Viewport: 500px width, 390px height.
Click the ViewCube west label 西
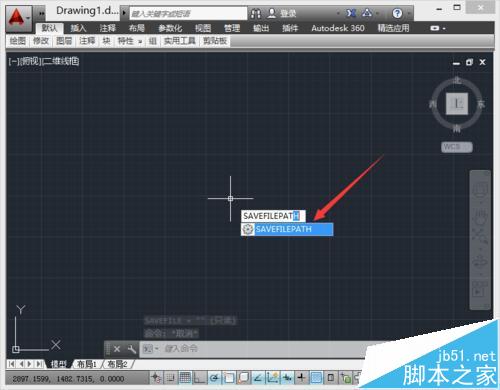click(432, 104)
